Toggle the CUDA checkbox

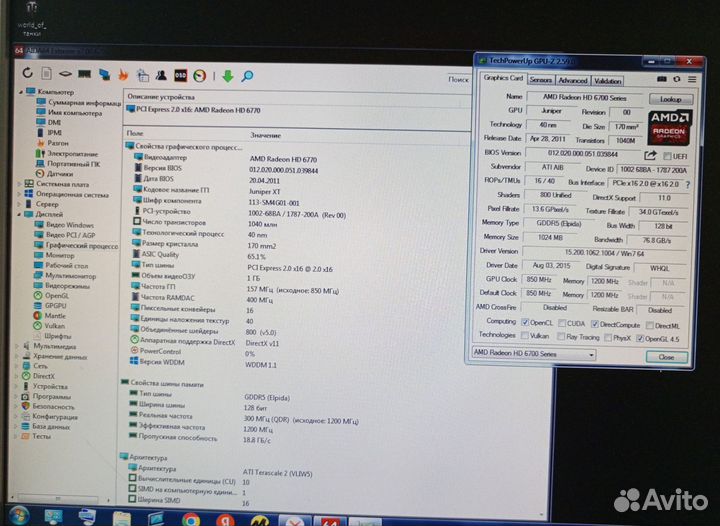(562, 323)
